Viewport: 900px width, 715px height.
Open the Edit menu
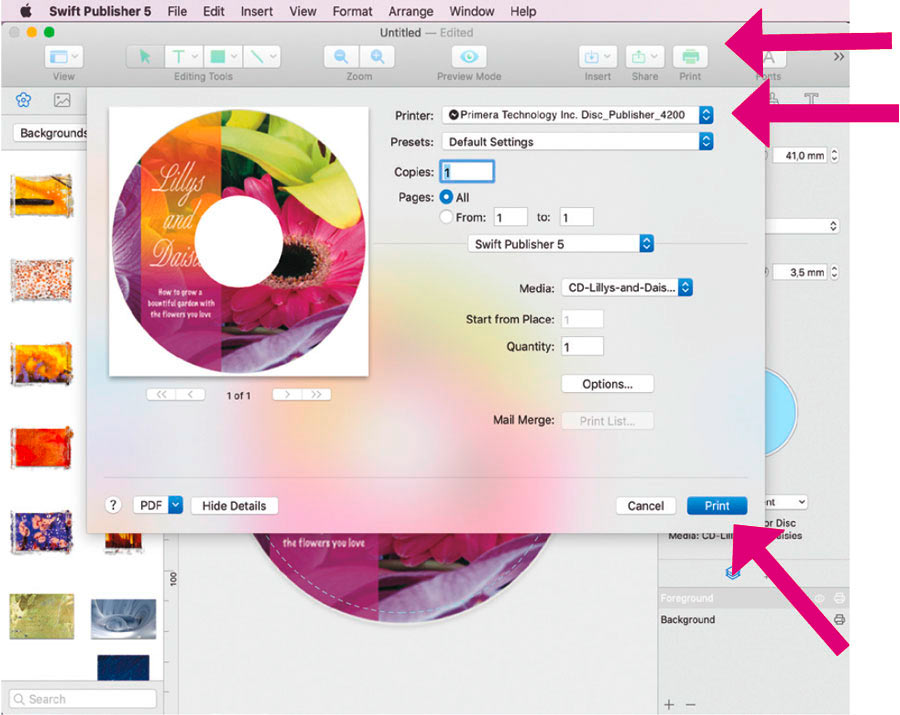pos(214,11)
